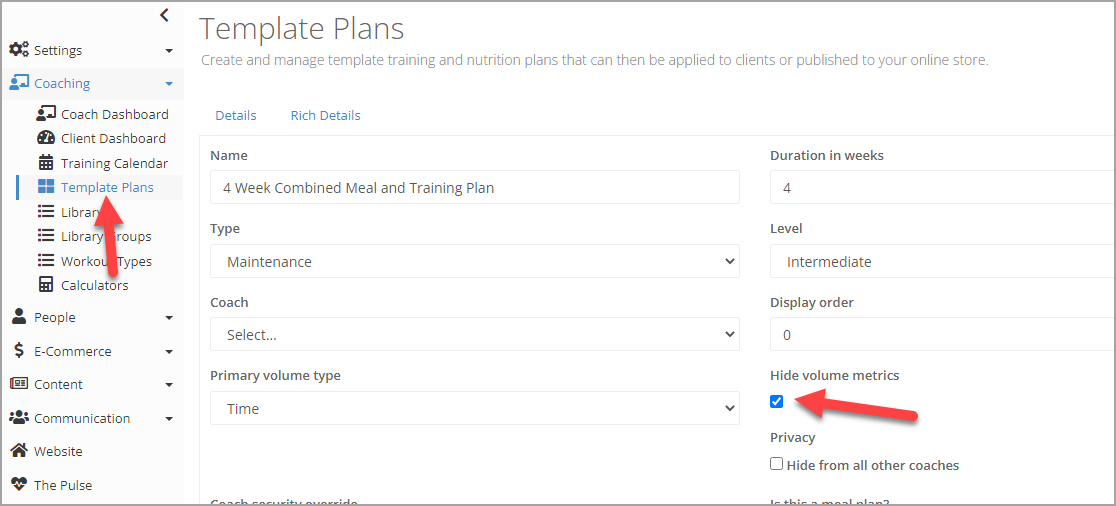Viewport: 1116px width, 506px height.
Task: Open the Coach Select dropdown
Action: tap(475, 335)
